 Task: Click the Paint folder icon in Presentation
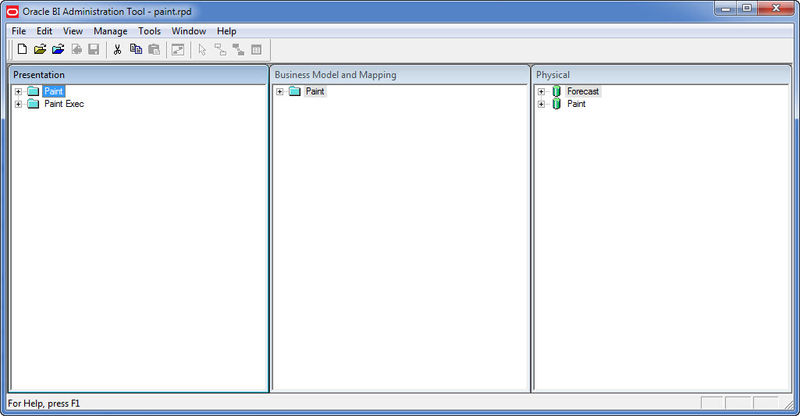(33, 91)
